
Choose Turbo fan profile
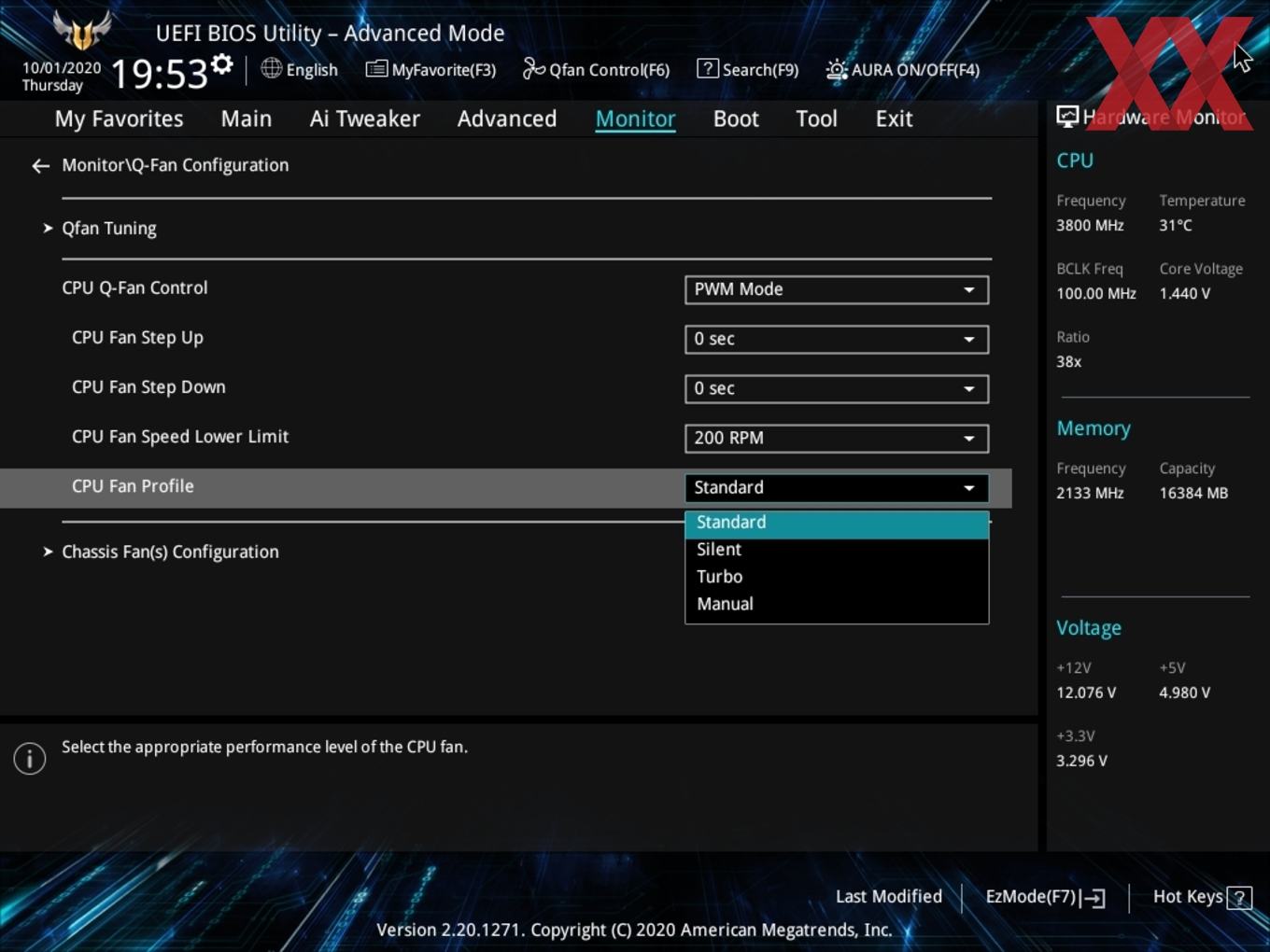[837, 577]
